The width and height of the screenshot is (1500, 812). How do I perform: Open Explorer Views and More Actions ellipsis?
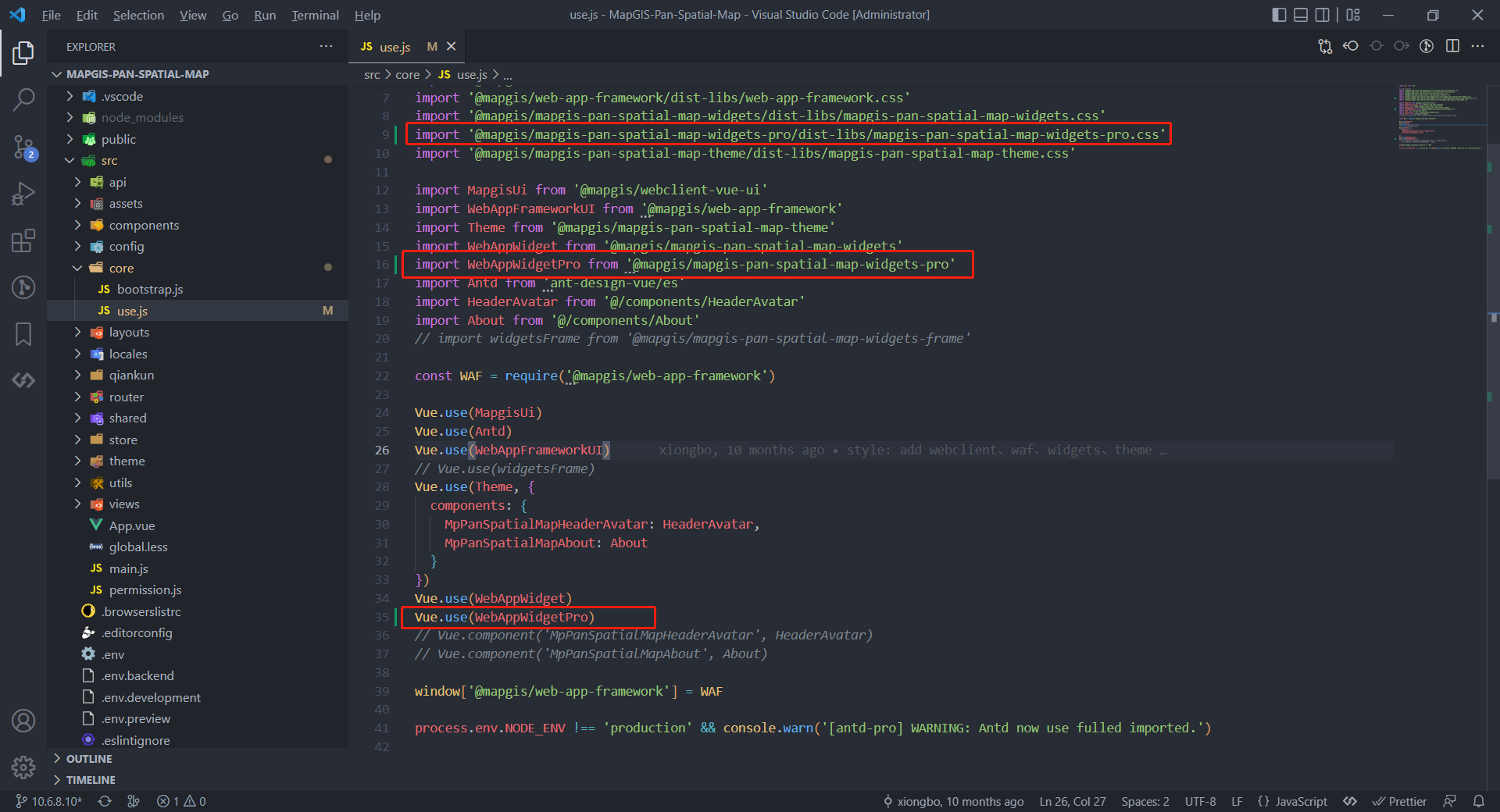click(326, 46)
